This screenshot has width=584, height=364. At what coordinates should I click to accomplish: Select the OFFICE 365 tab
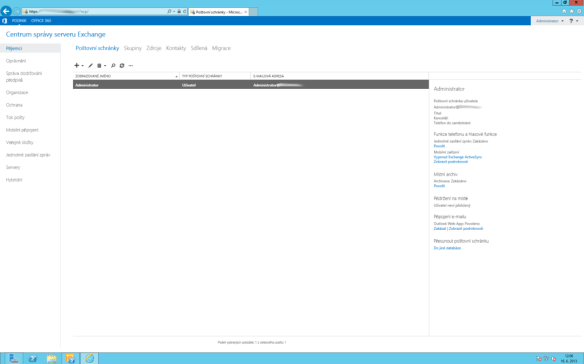41,21
